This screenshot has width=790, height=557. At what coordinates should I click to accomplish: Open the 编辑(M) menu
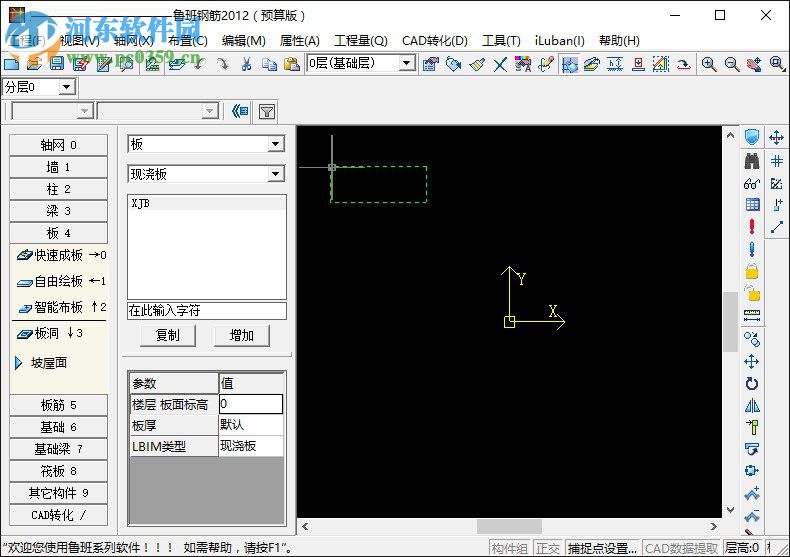point(244,41)
